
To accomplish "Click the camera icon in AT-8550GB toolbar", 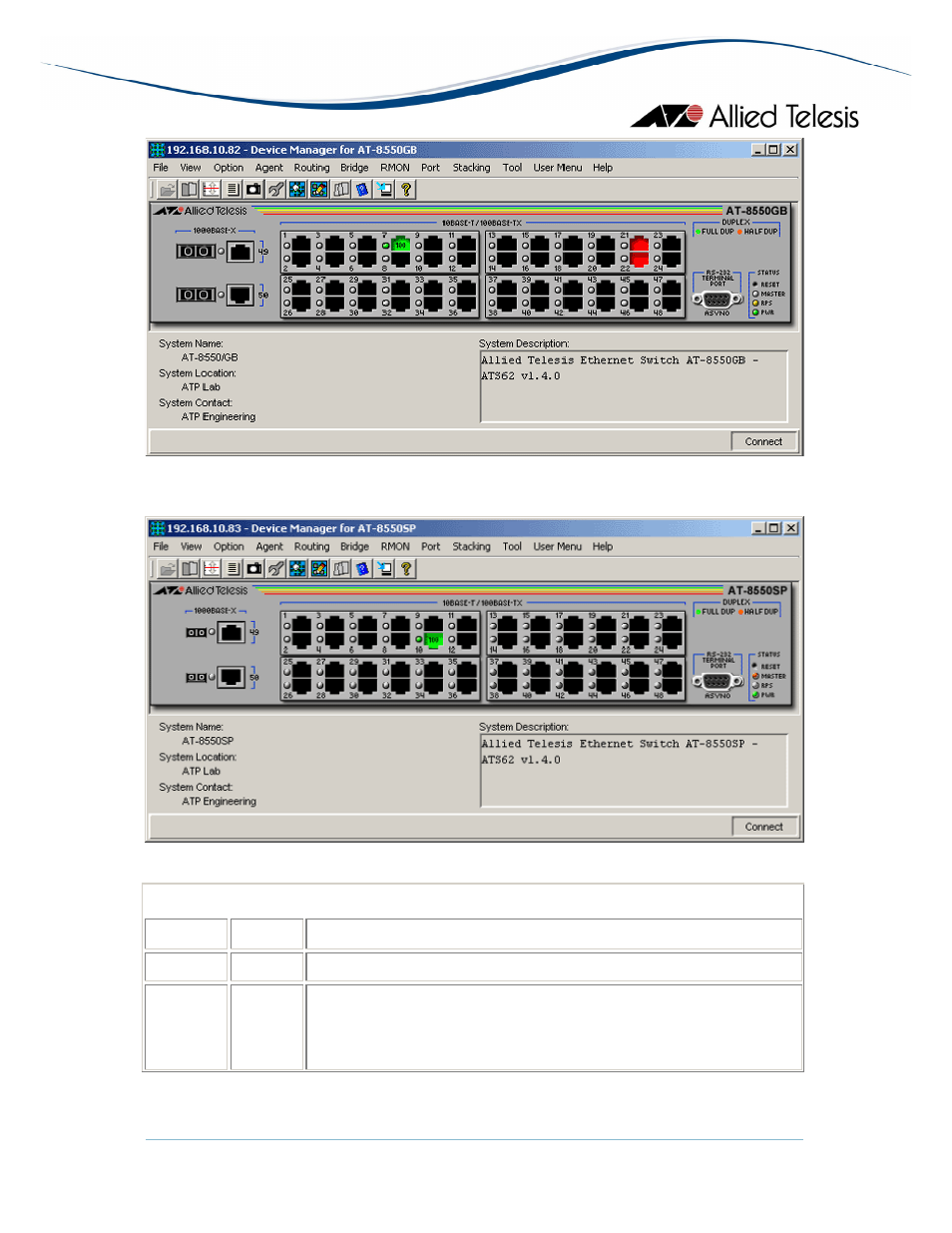I will tap(253, 189).
